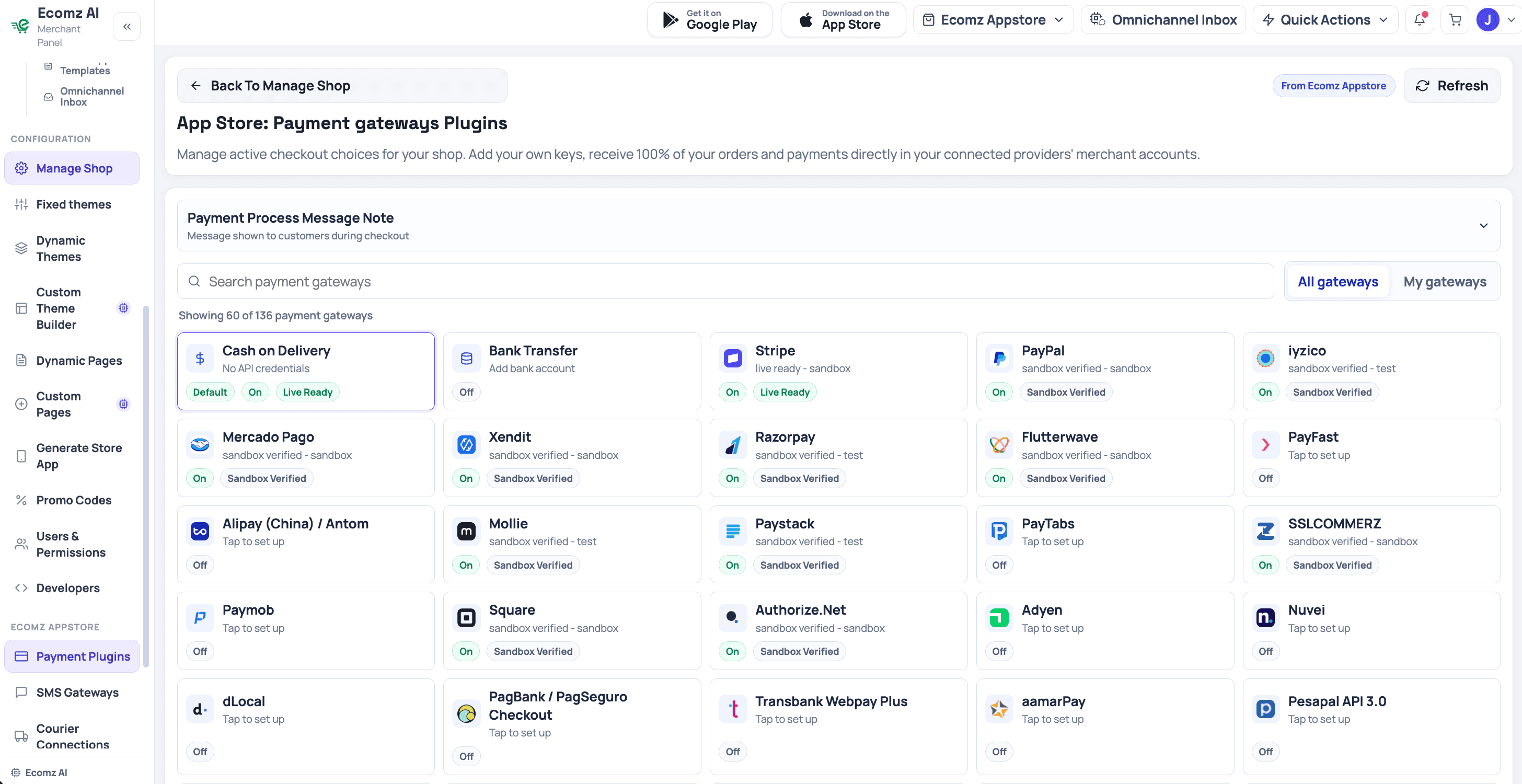The height and width of the screenshot is (784, 1522).
Task: Click the Stripe gateway logo
Action: click(x=733, y=358)
